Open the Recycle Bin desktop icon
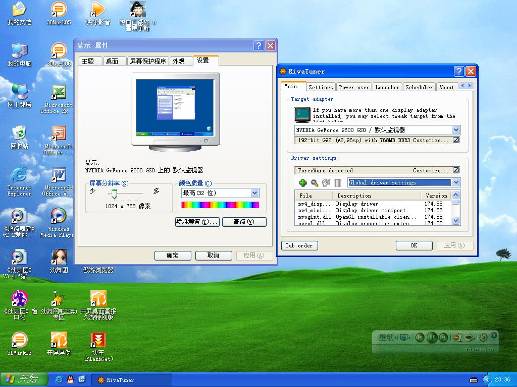The image size is (517, 387). (19, 137)
